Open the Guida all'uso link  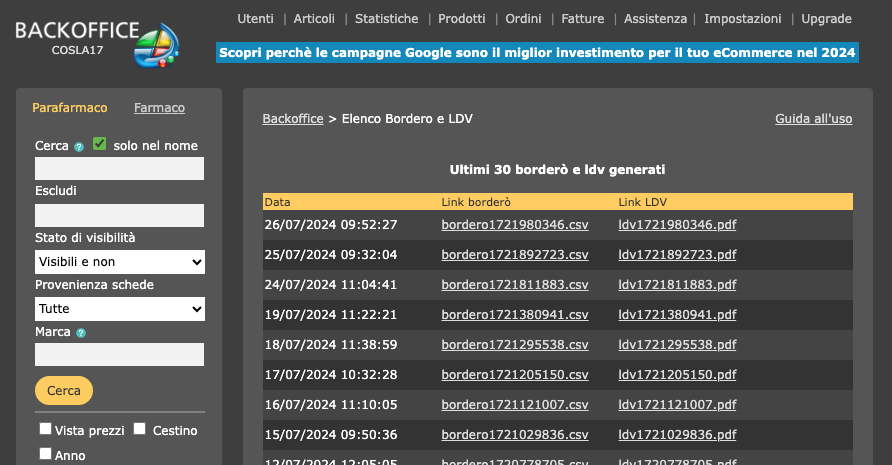point(813,119)
